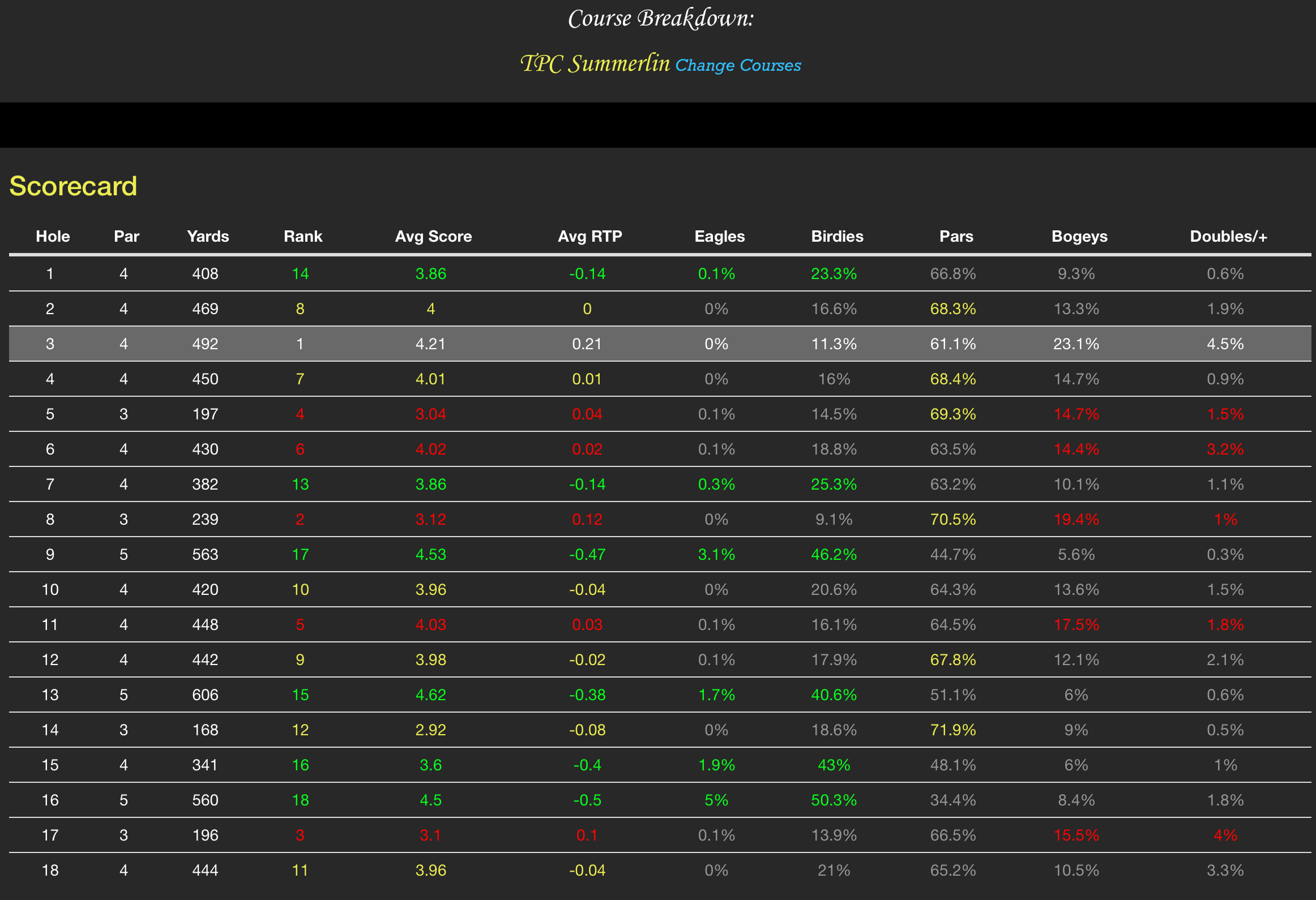1316x900 pixels.
Task: Click the 606 yards cell
Action: point(205,695)
